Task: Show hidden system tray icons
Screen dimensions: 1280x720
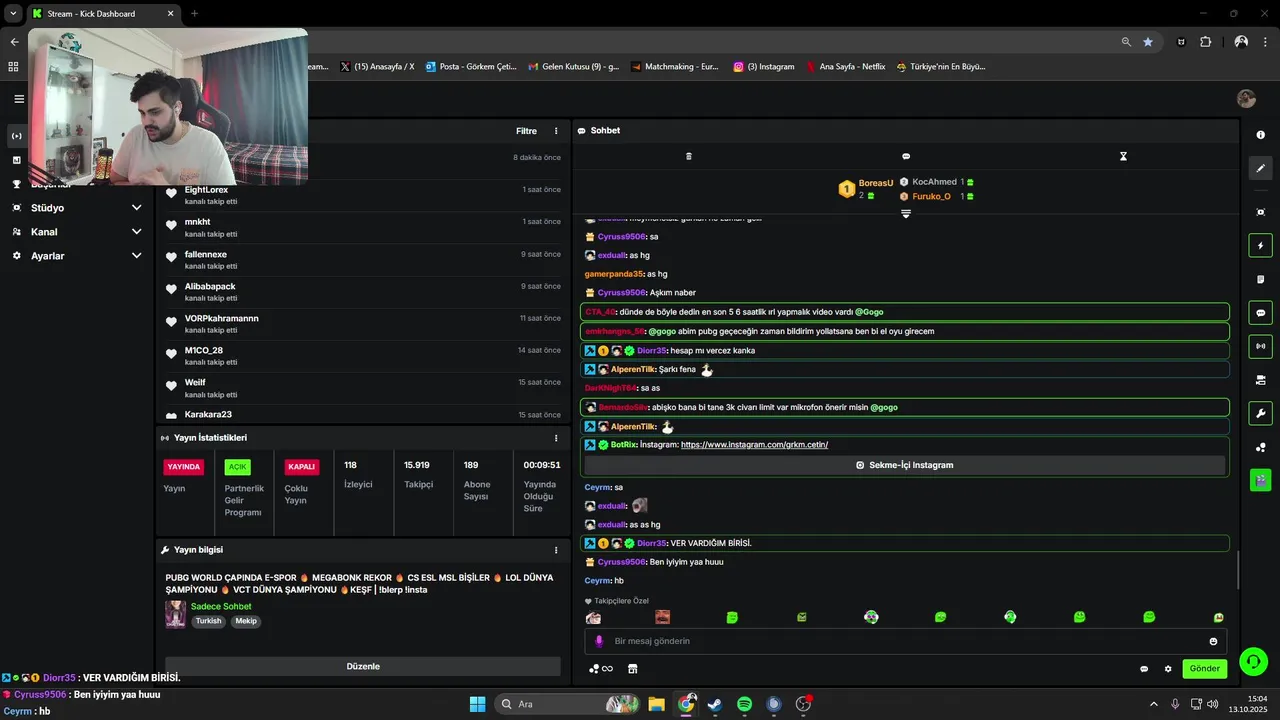Action: tap(1153, 704)
